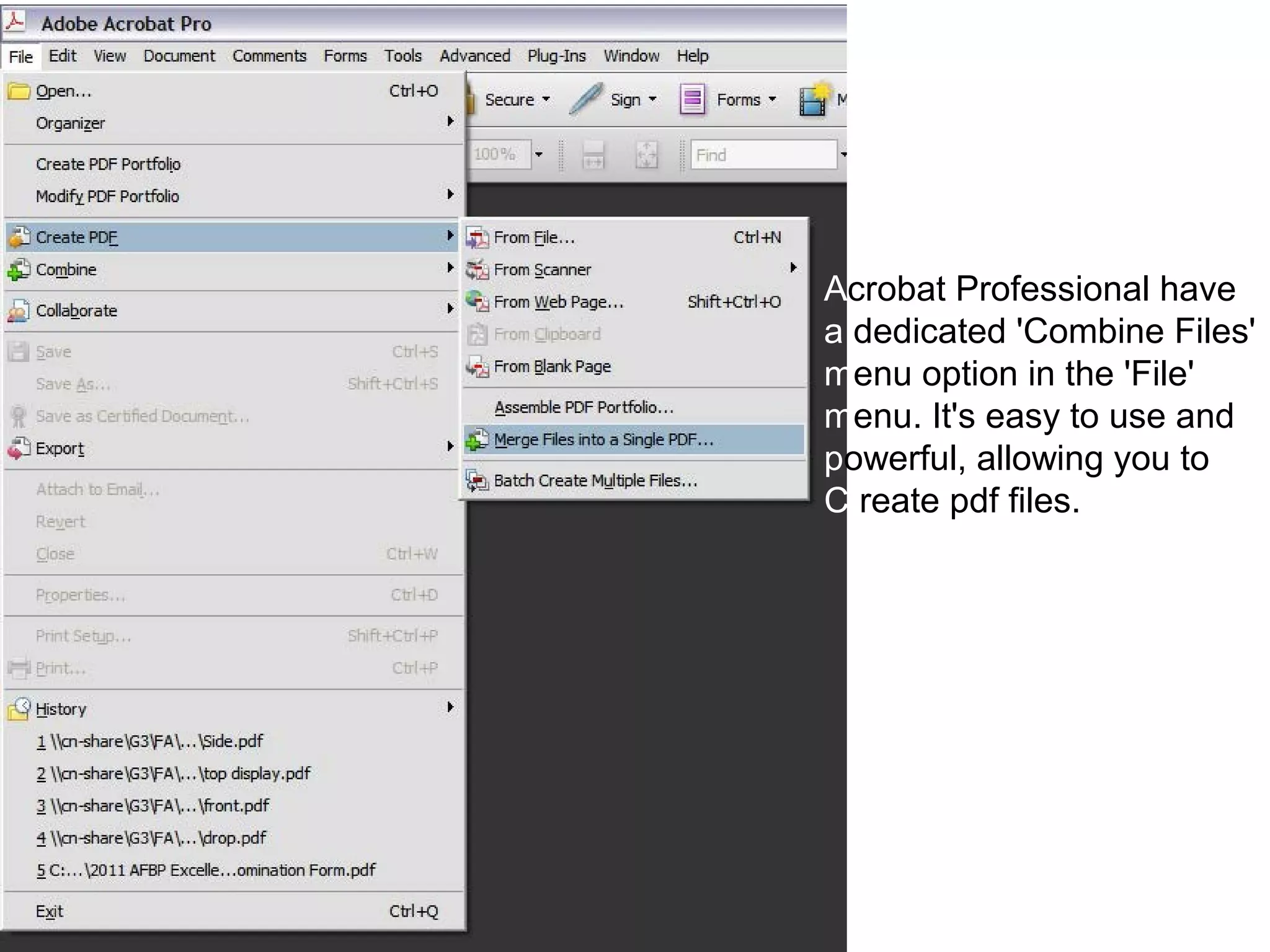This screenshot has height=952, width=1270.
Task: Expand the From Scanner submenu arrow
Action: point(793,268)
